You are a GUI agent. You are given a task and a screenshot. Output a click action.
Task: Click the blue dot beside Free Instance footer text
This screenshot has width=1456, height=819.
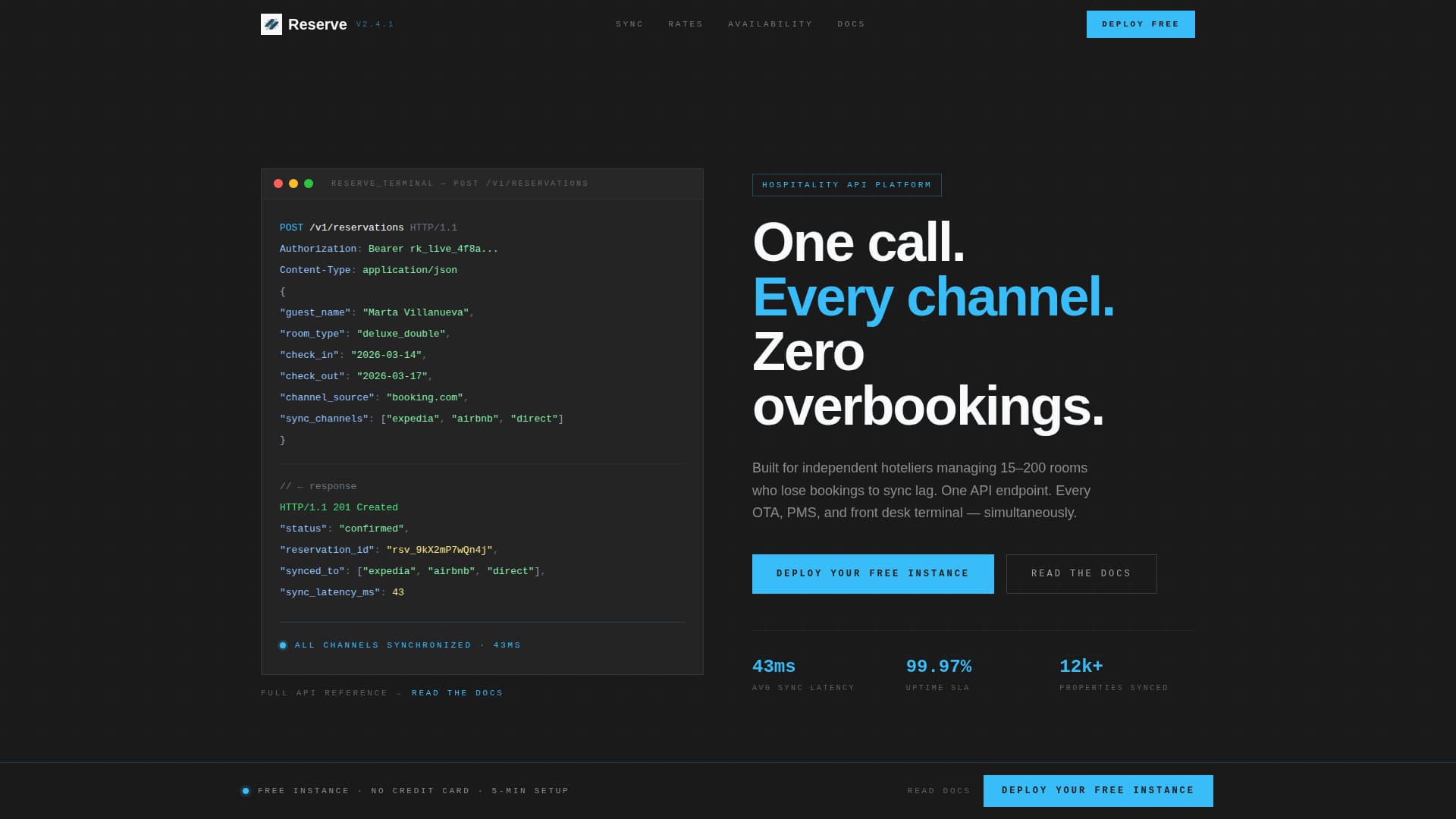point(246,791)
